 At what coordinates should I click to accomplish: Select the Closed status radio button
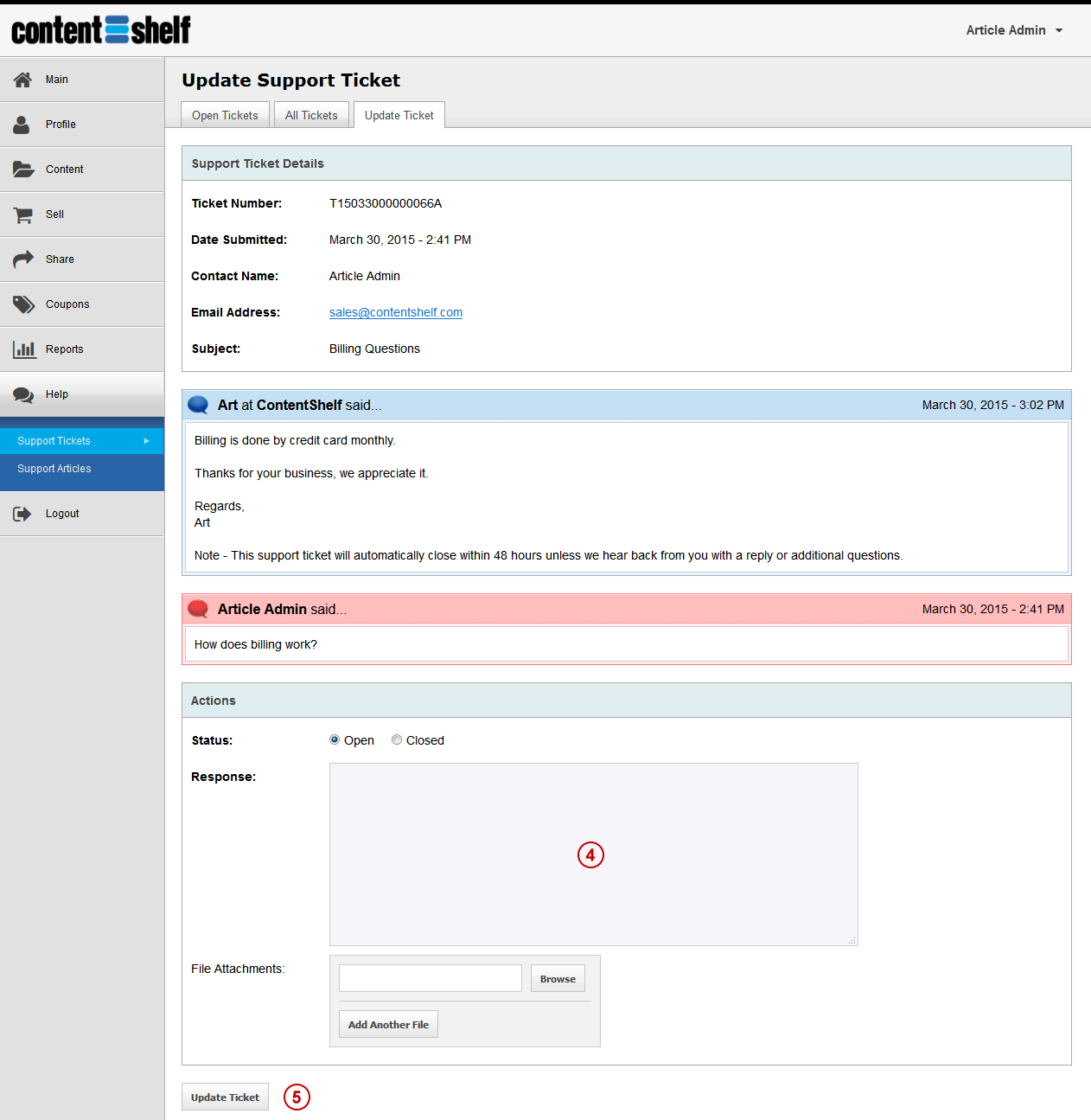[x=397, y=739]
